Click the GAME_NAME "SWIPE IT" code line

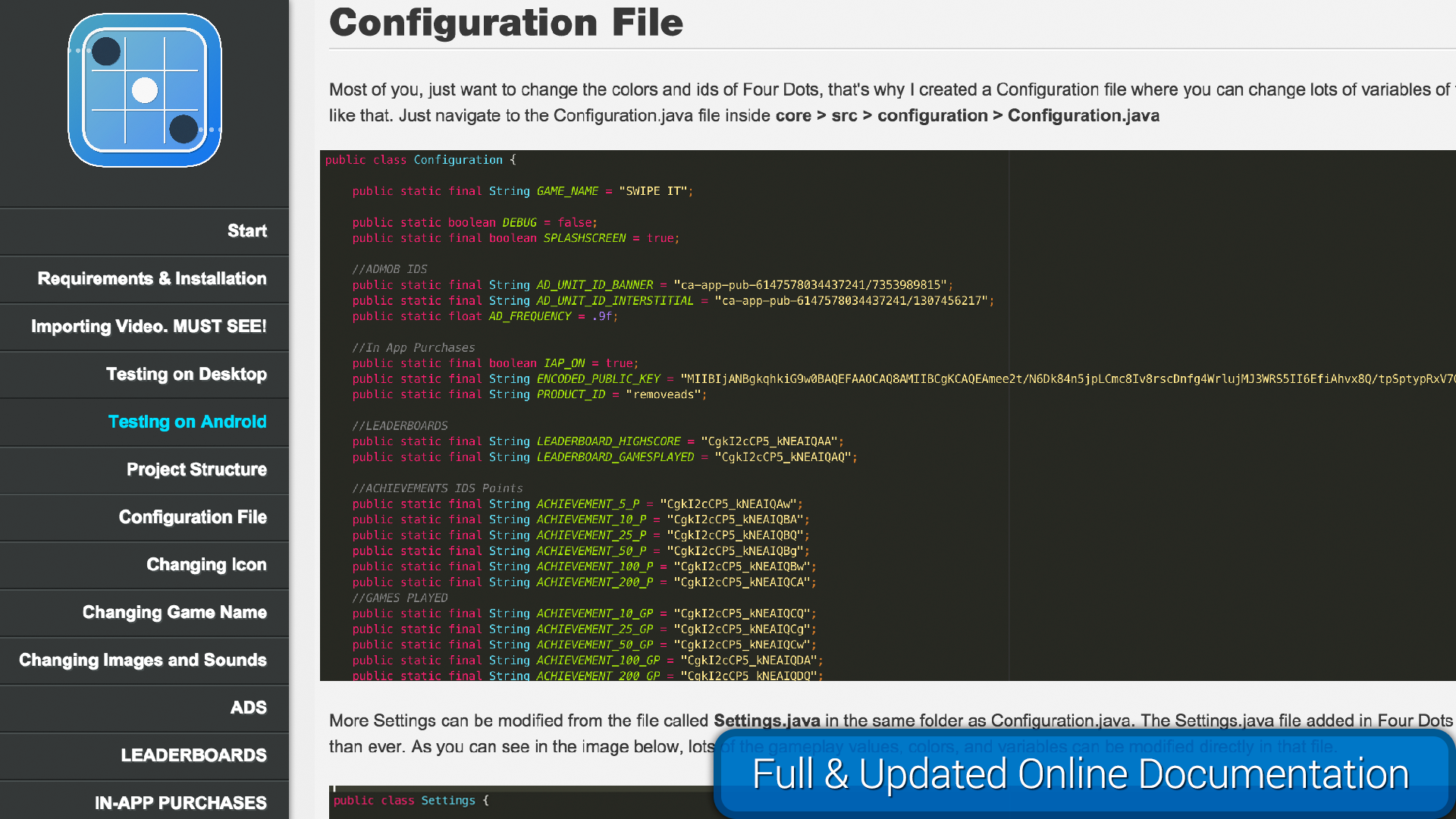(522, 191)
